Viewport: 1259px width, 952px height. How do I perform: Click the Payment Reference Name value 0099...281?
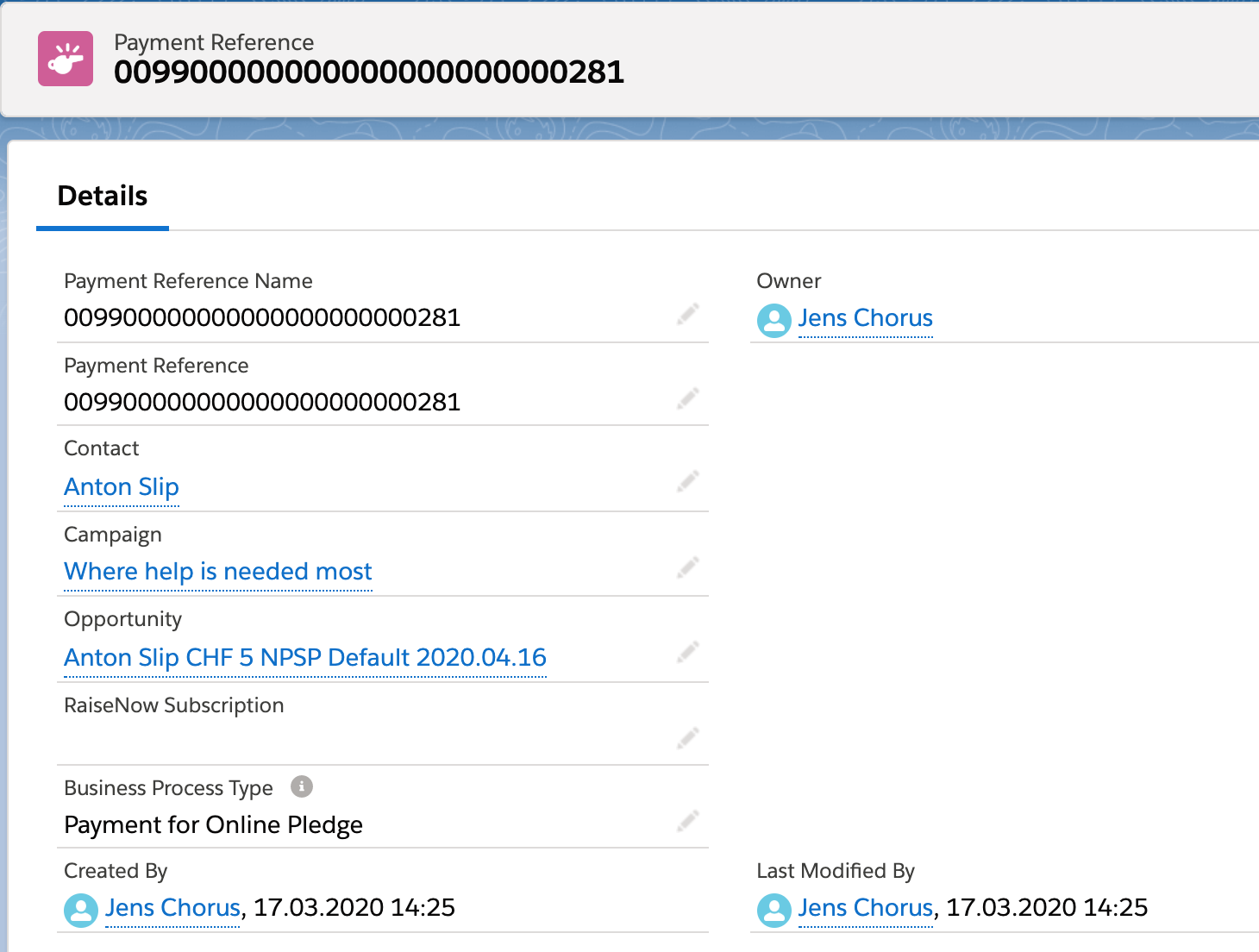262,318
